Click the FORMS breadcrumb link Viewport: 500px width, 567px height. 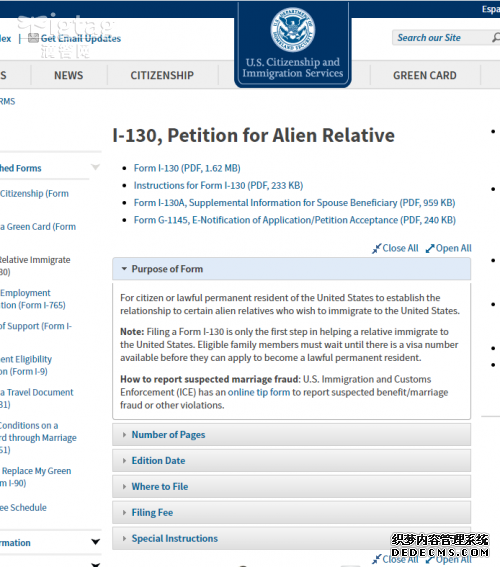8,102
